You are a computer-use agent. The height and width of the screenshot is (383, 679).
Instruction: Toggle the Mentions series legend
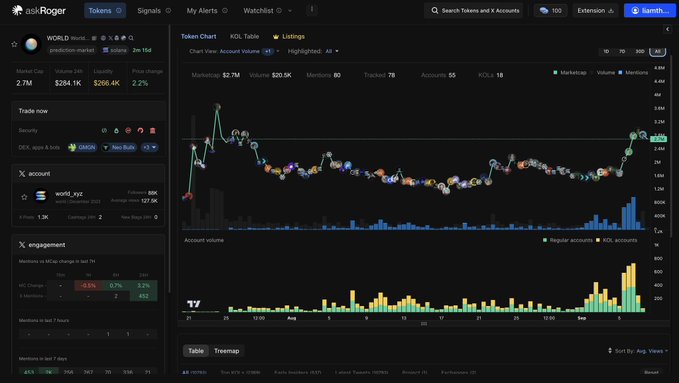coord(633,72)
